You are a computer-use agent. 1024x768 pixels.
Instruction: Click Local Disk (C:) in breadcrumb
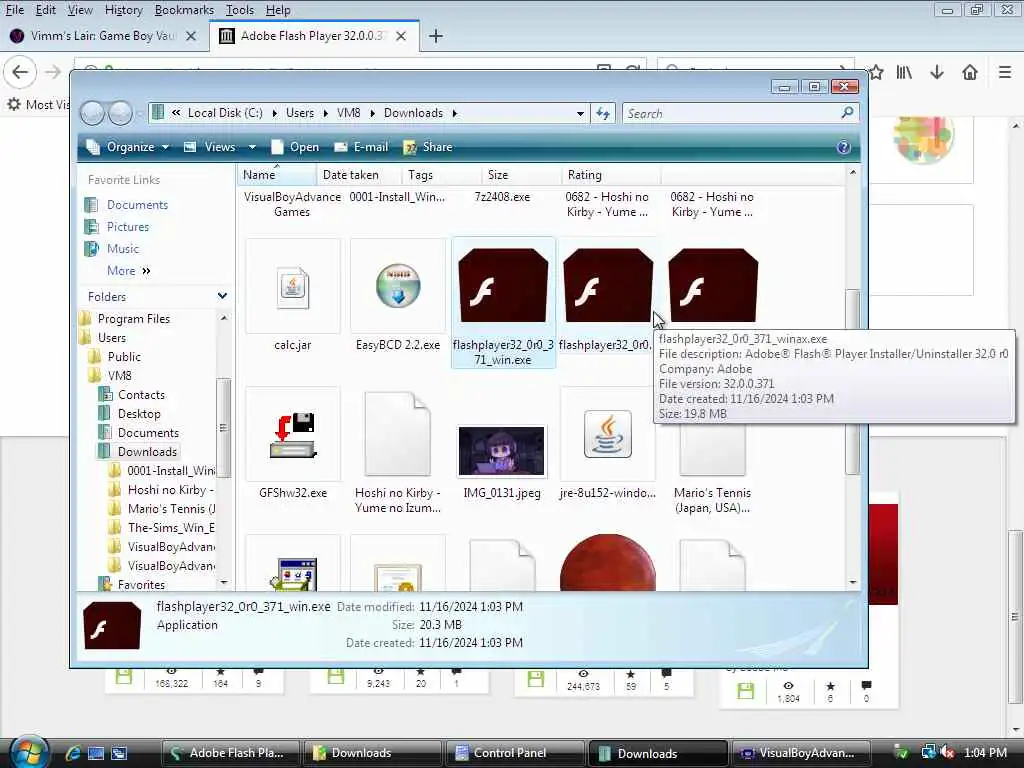coord(225,113)
